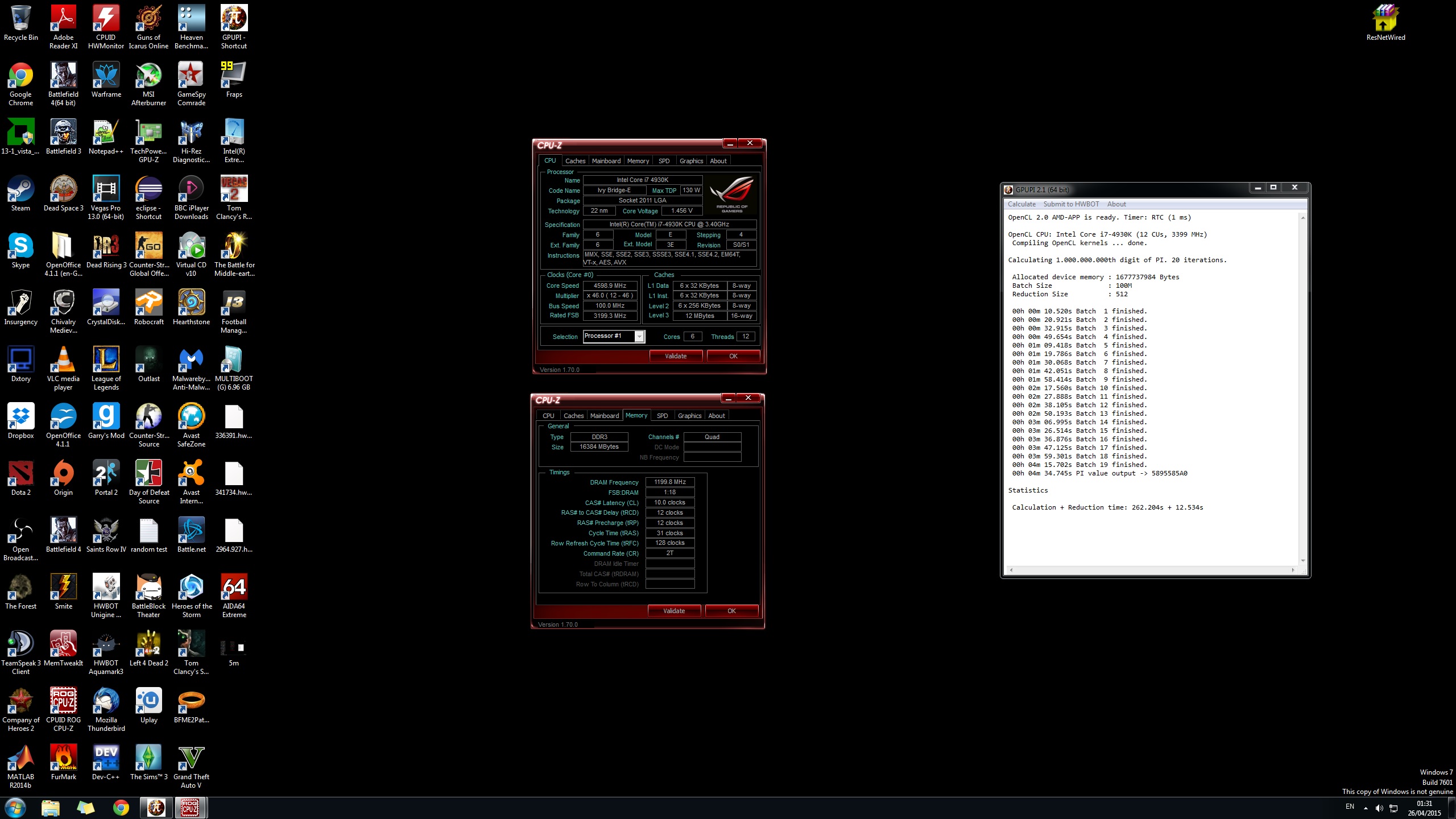Switch to CPU-Z taskbar button
Screen dimensions: 1456x819
point(191,808)
